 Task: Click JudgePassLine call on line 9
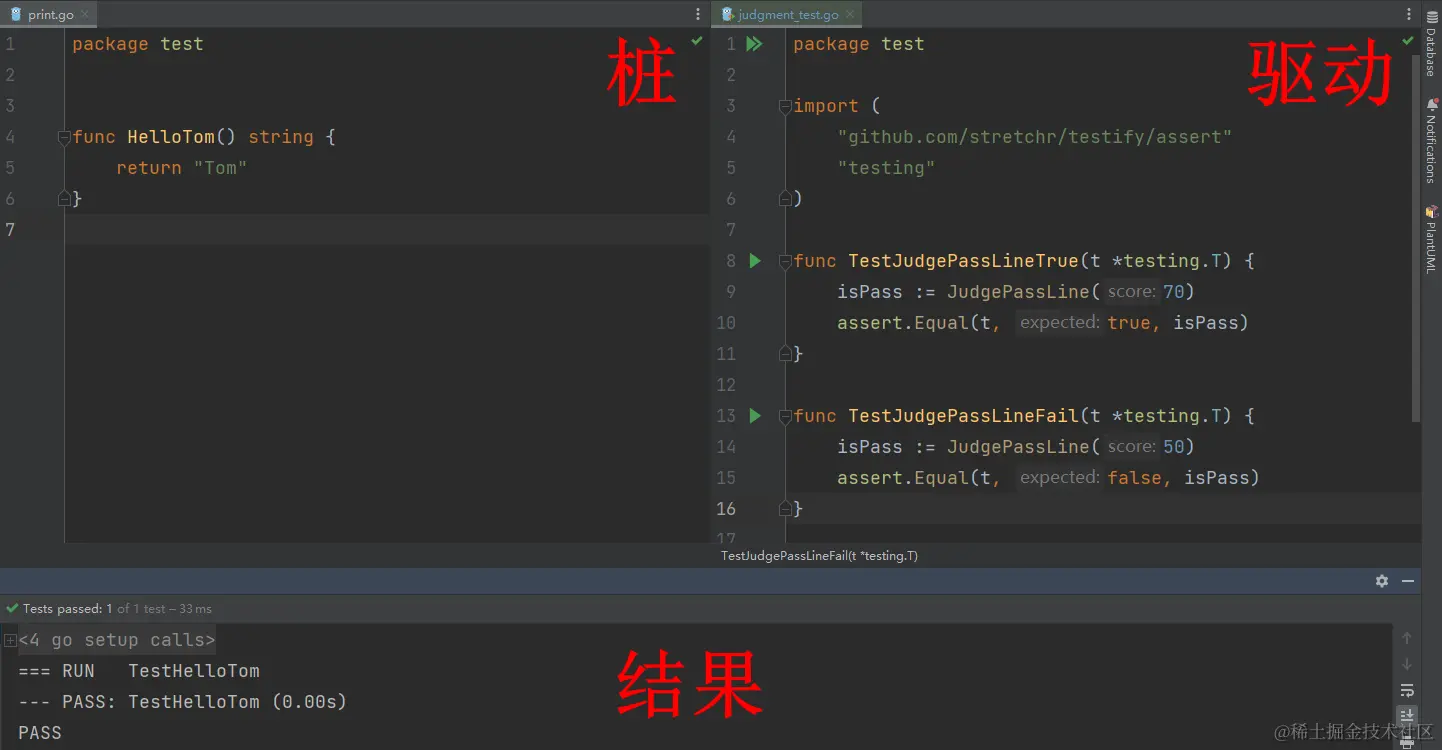[x=1018, y=292]
